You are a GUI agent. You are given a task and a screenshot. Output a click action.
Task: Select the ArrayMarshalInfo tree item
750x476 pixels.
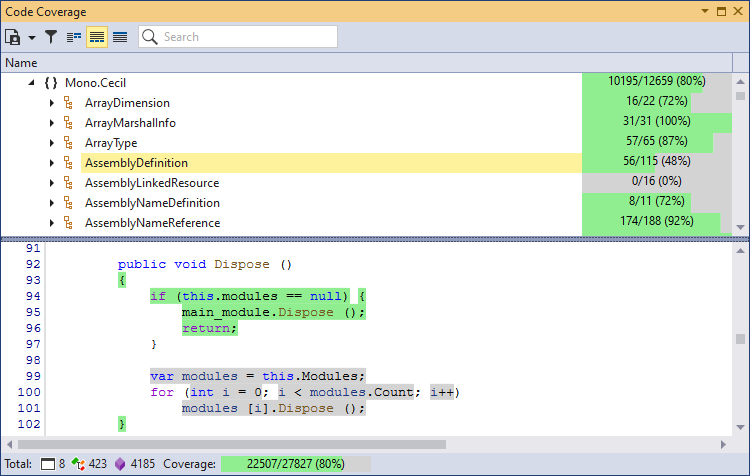point(132,123)
